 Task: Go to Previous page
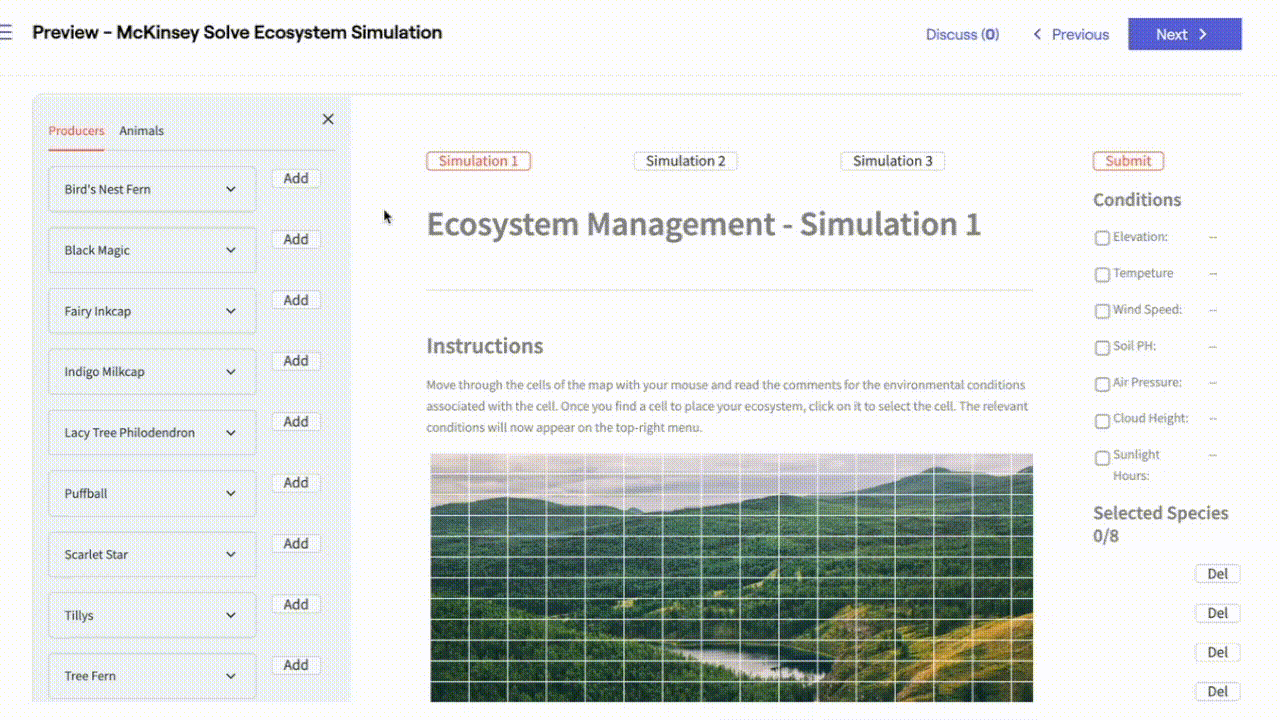click(1070, 34)
